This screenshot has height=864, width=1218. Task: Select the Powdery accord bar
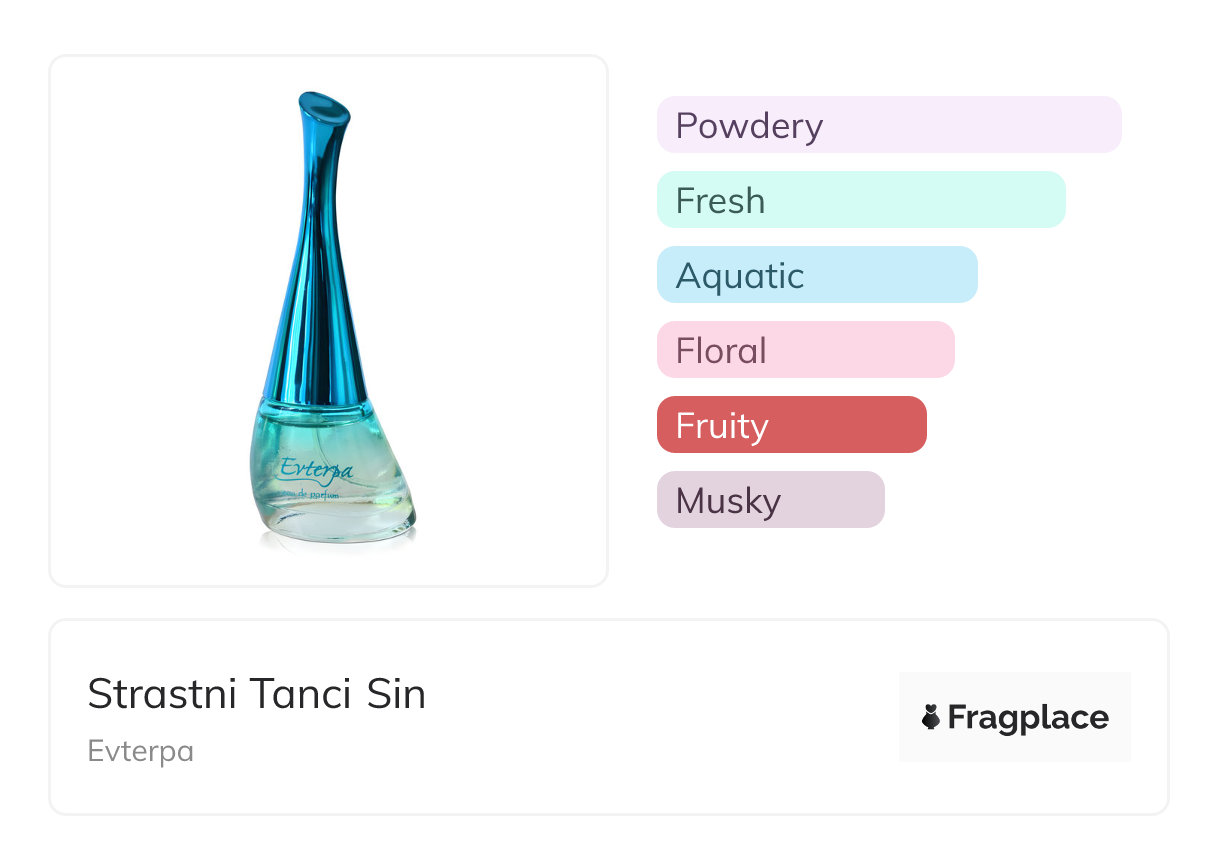(889, 125)
